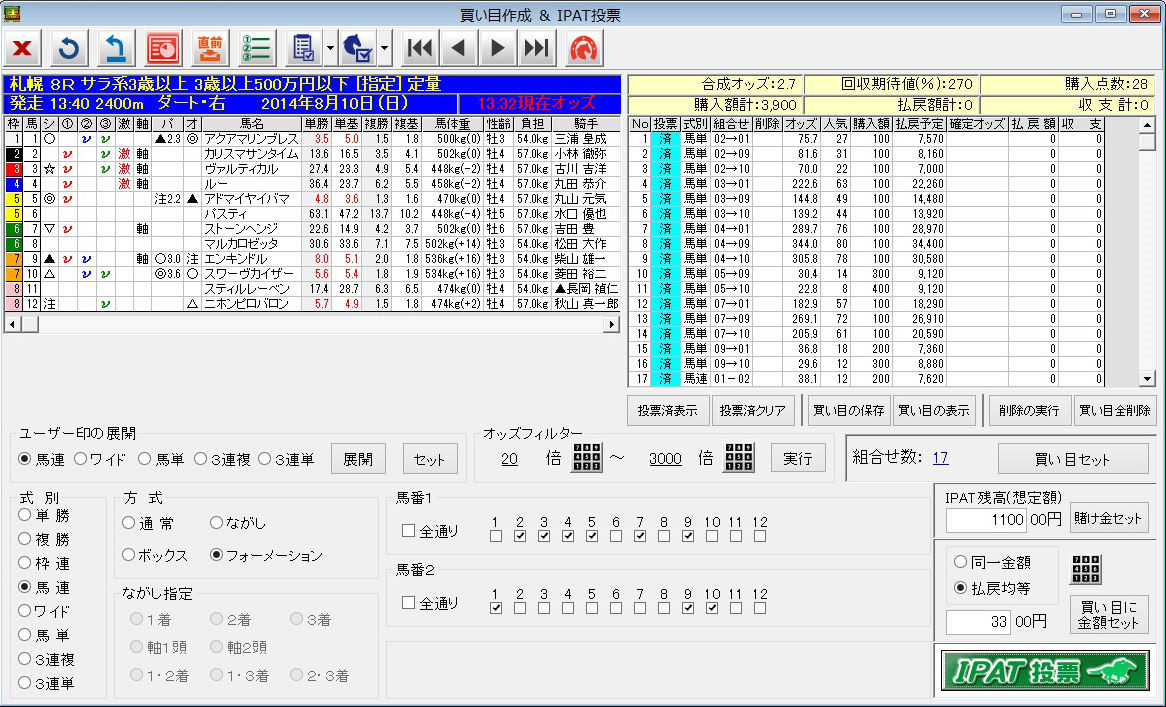Click the red horse head round icon

[x=584, y=49]
